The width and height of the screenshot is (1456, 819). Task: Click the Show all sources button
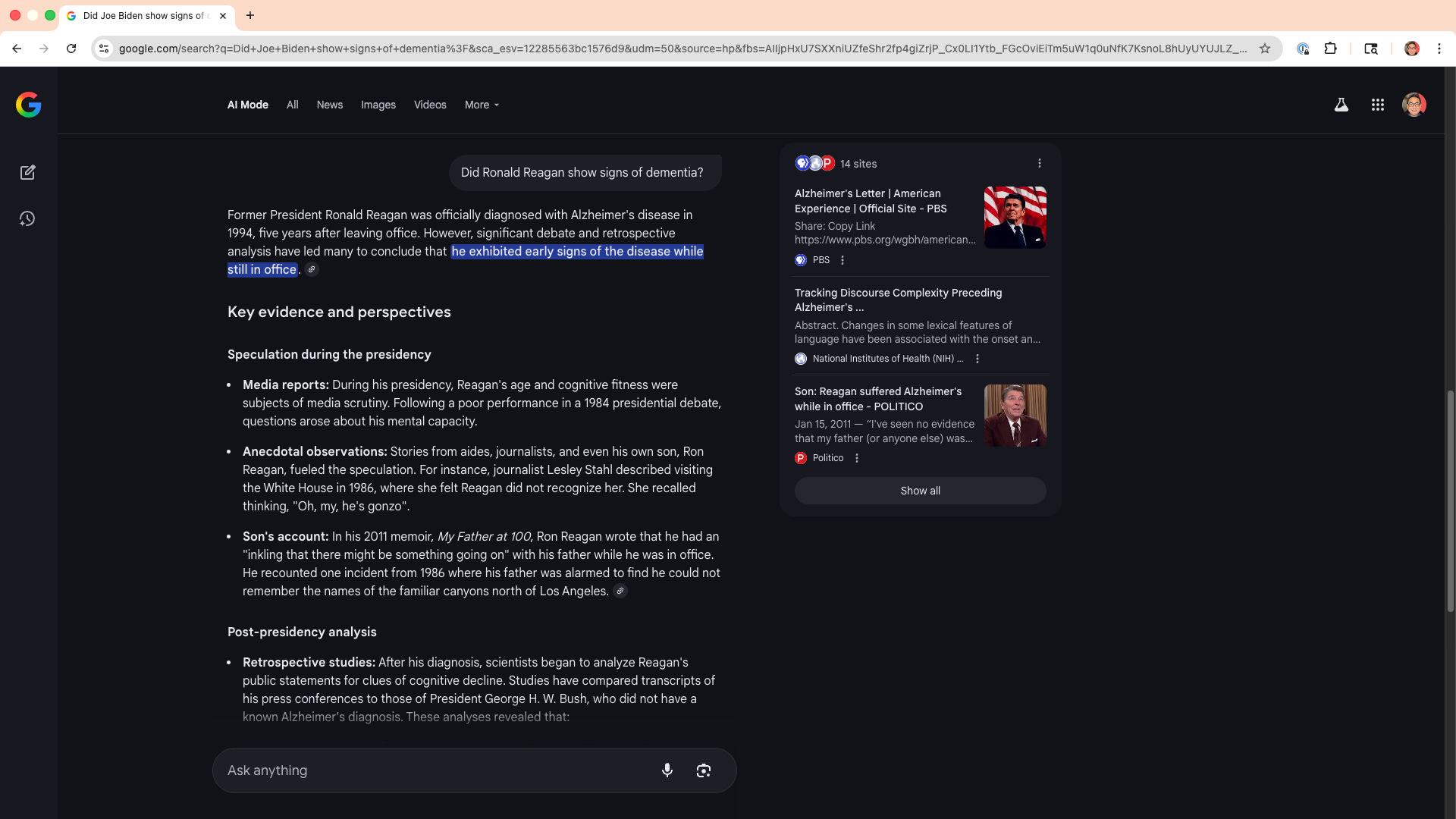click(919, 491)
